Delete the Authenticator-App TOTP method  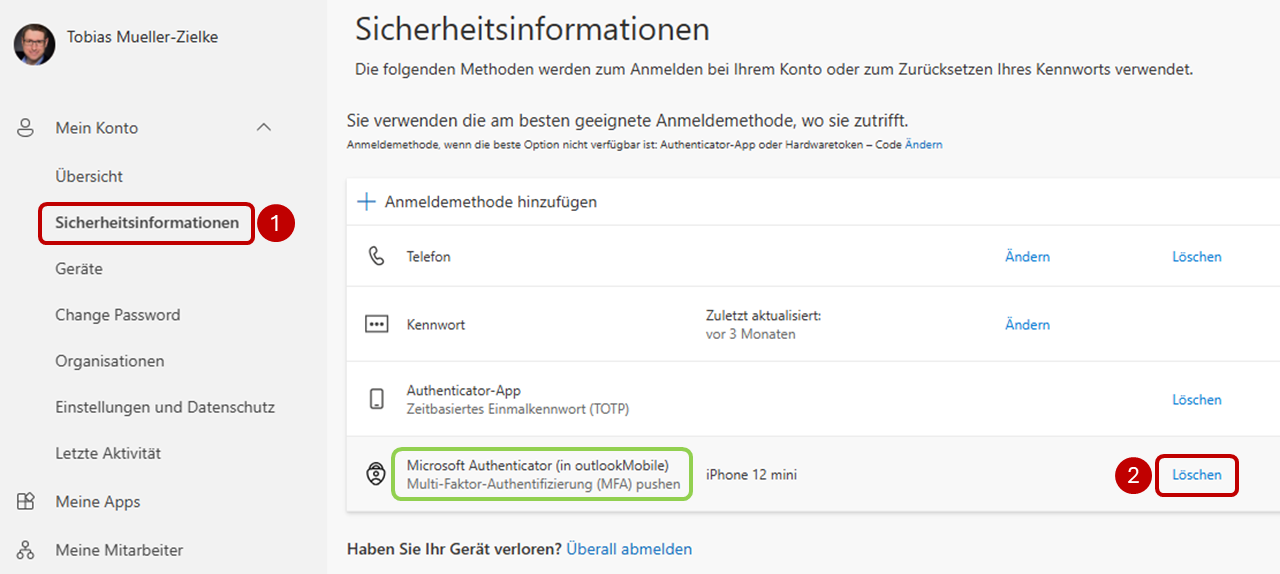pyautogui.click(x=1197, y=400)
